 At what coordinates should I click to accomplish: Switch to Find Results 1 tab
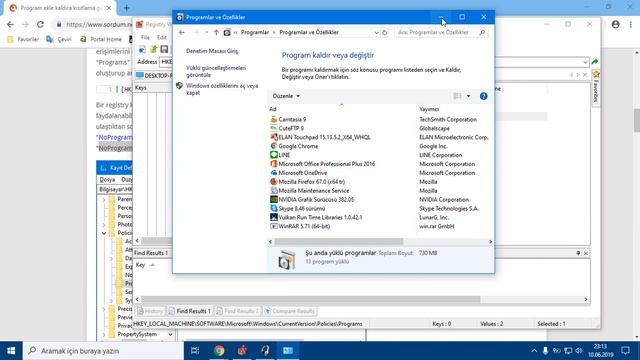pos(191,311)
